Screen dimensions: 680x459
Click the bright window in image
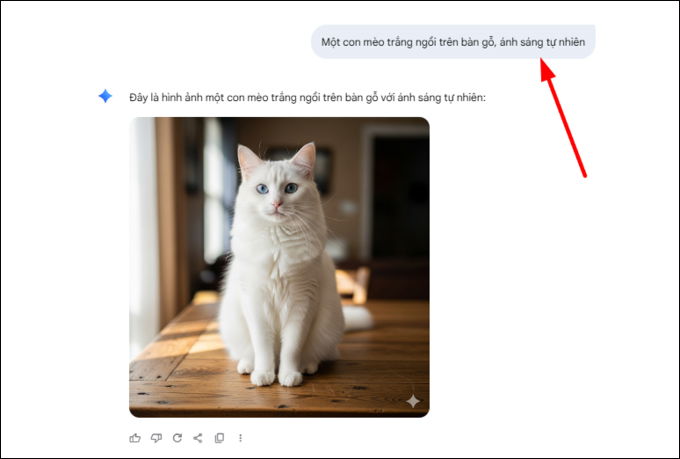click(214, 191)
